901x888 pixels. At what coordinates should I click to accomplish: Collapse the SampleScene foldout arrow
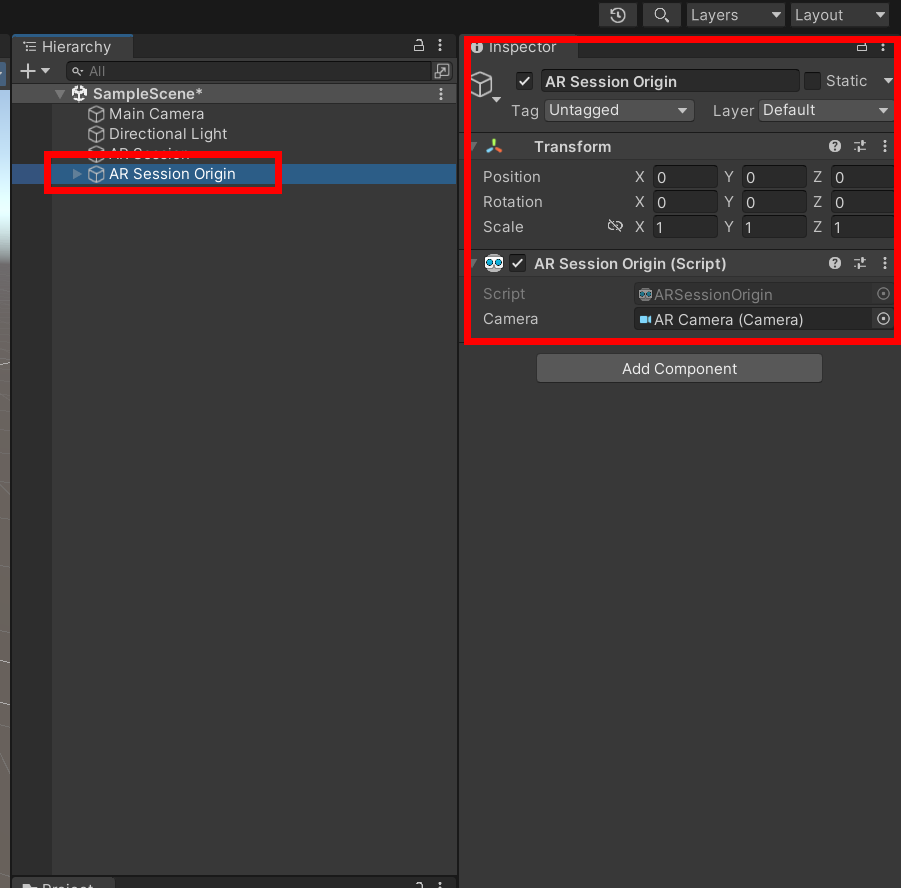[60, 94]
